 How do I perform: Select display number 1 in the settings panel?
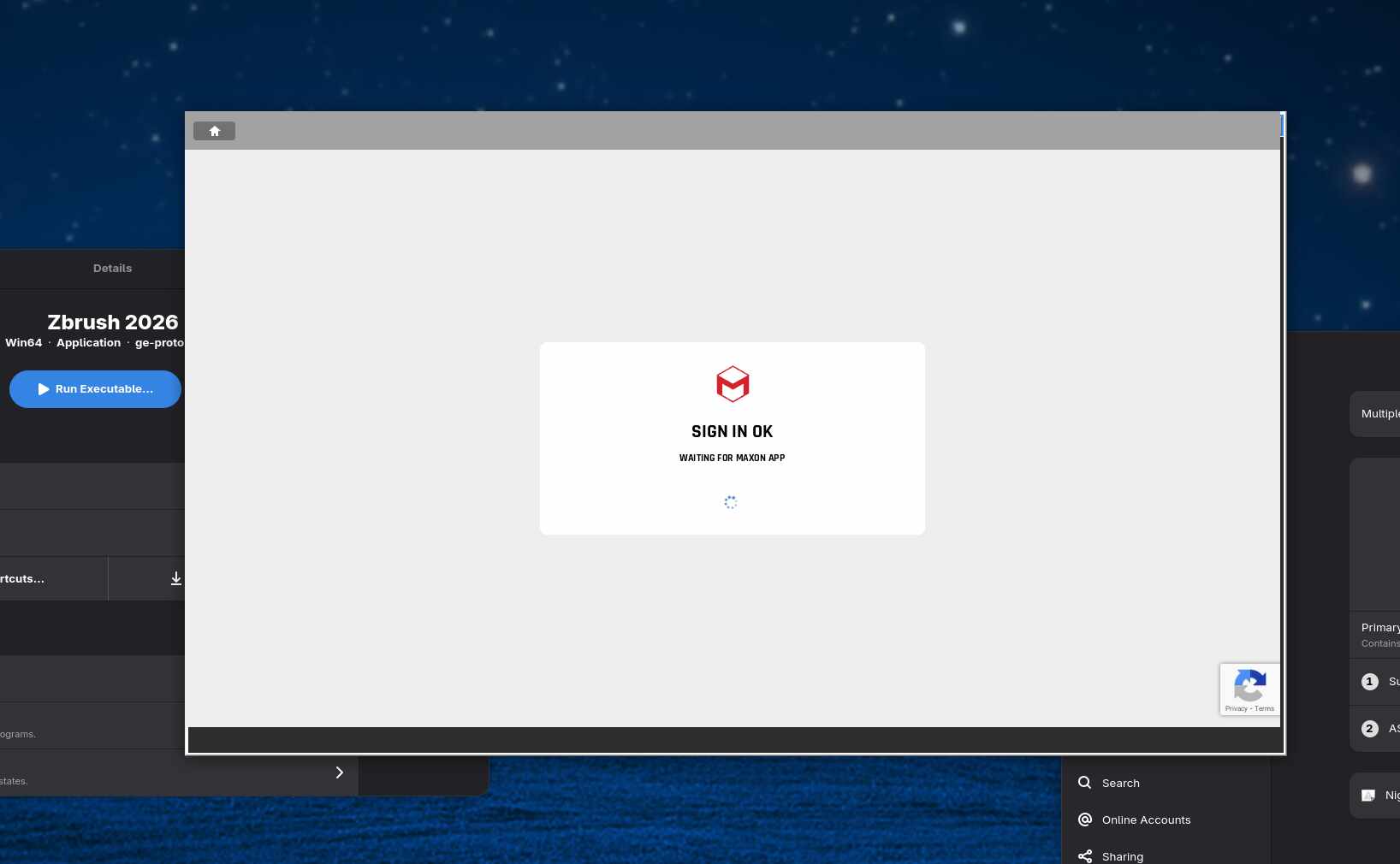(x=1370, y=682)
